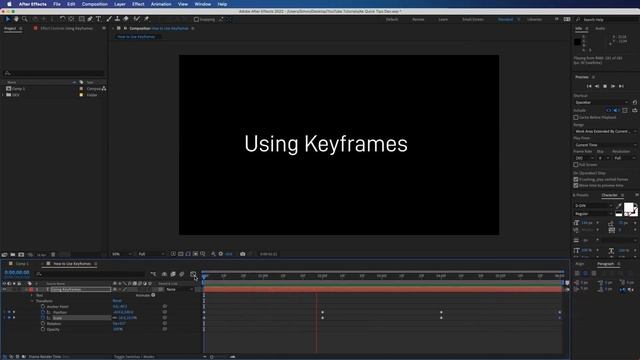
Task: Toggle the timeline Motion Blur switch icon
Action: [x=182, y=274]
